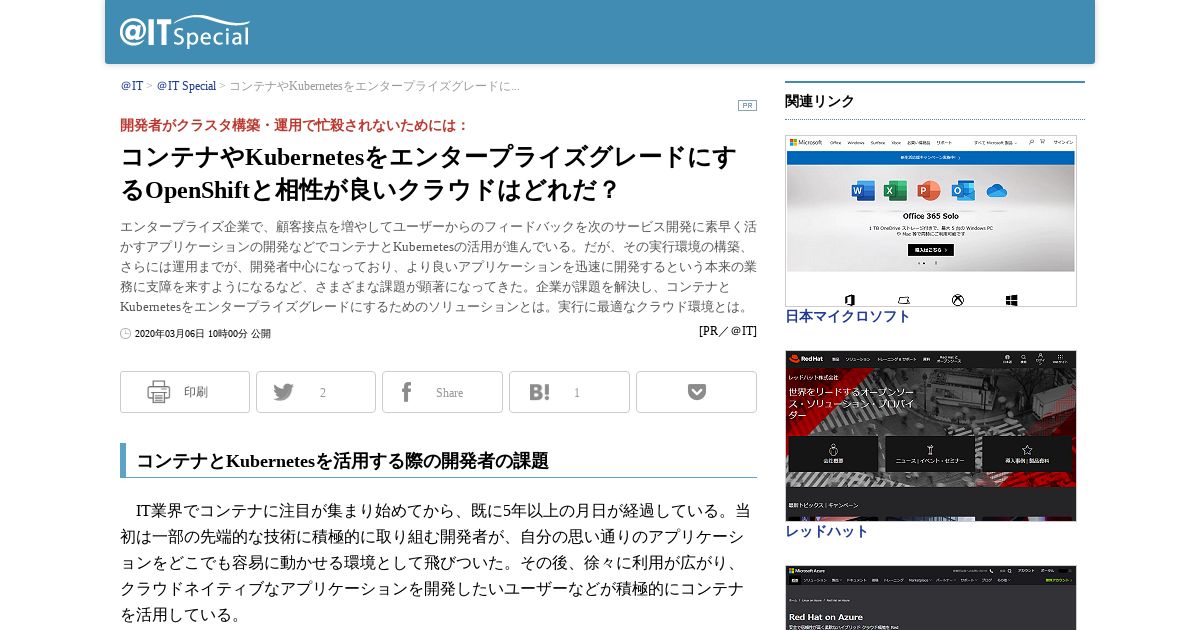
Task: Save article with Pocket icon
Action: click(x=697, y=392)
